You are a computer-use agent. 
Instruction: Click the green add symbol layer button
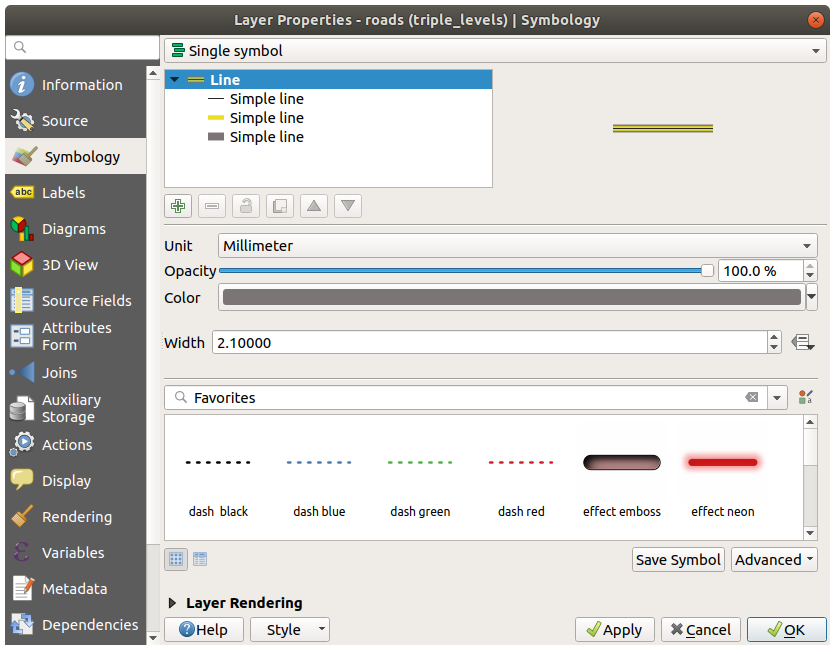pos(178,206)
